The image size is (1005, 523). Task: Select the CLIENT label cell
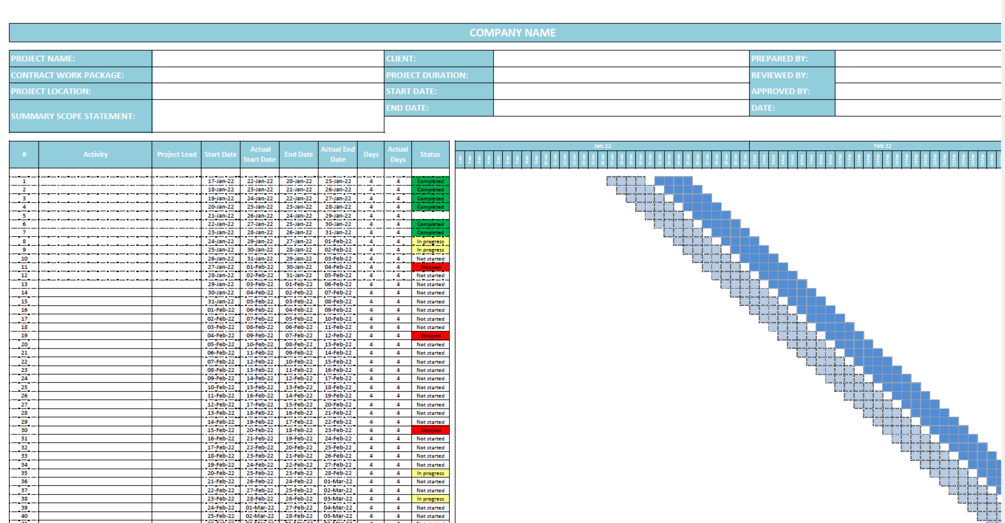click(439, 58)
